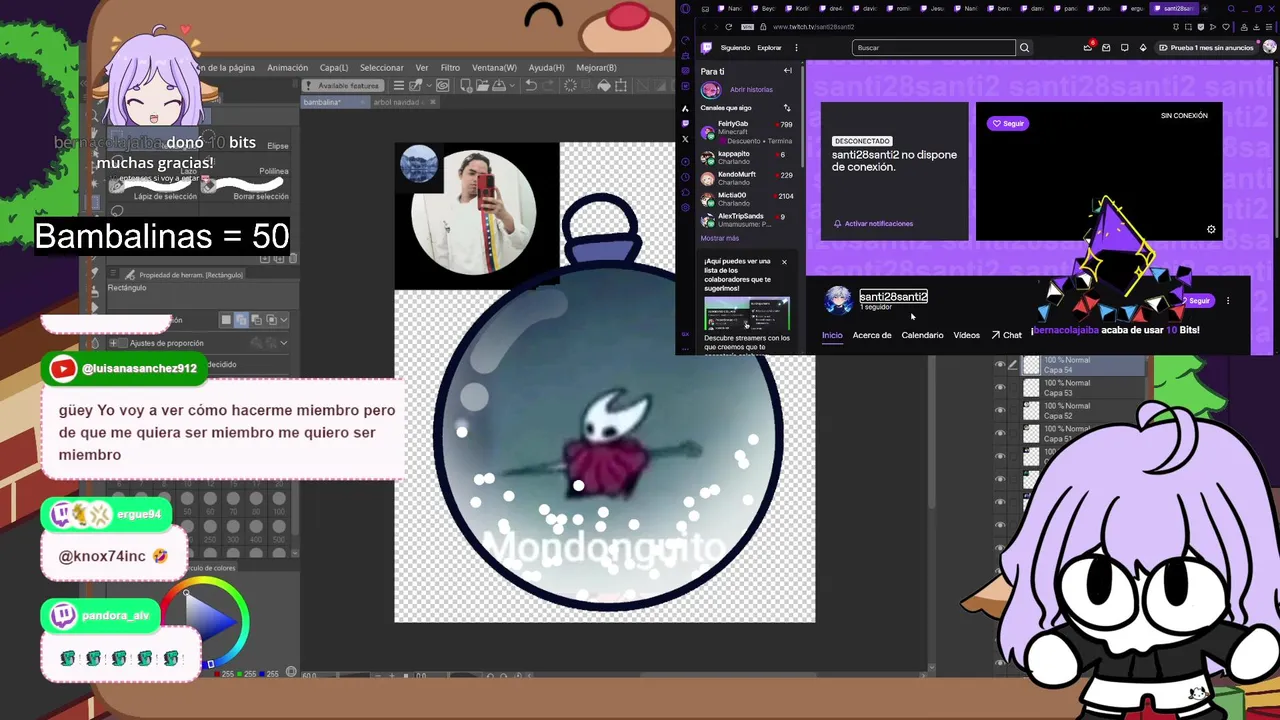Open the Twitch user avatar menu
1280x720 pixels.
click(x=1269, y=47)
